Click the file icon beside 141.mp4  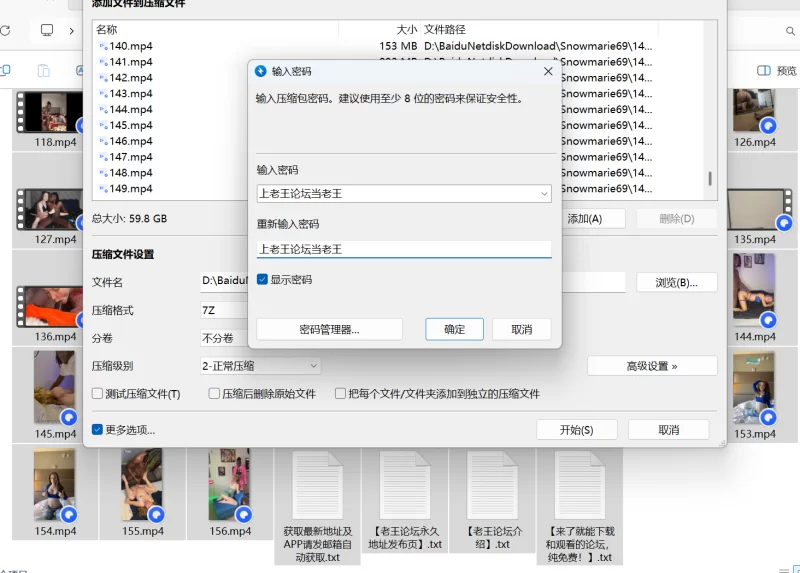point(103,62)
